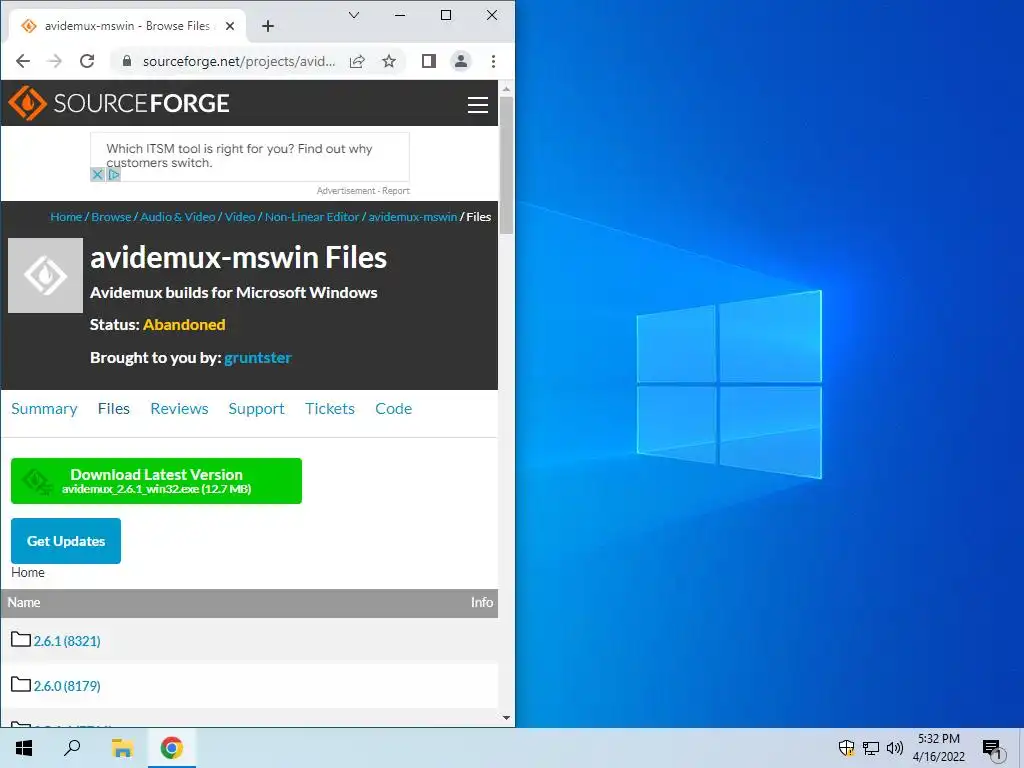This screenshot has width=1024, height=768.
Task: Click avidemux-mswin breadcrumb link
Action: click(413, 217)
